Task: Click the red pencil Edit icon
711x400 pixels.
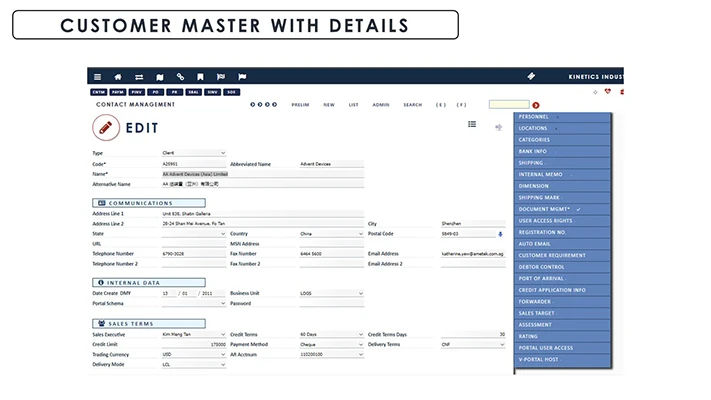Action: (x=105, y=128)
